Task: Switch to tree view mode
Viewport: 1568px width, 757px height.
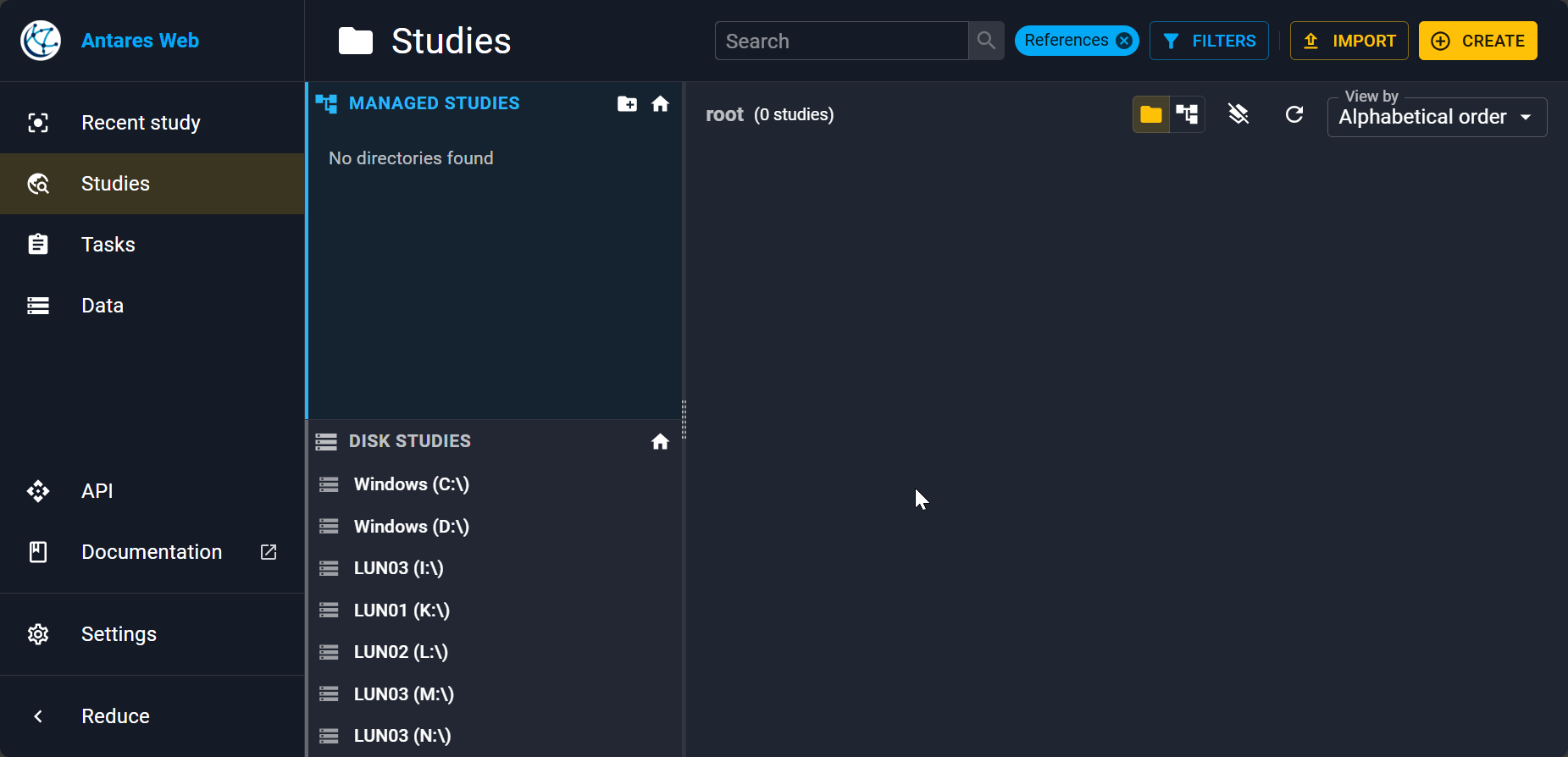Action: (1187, 114)
